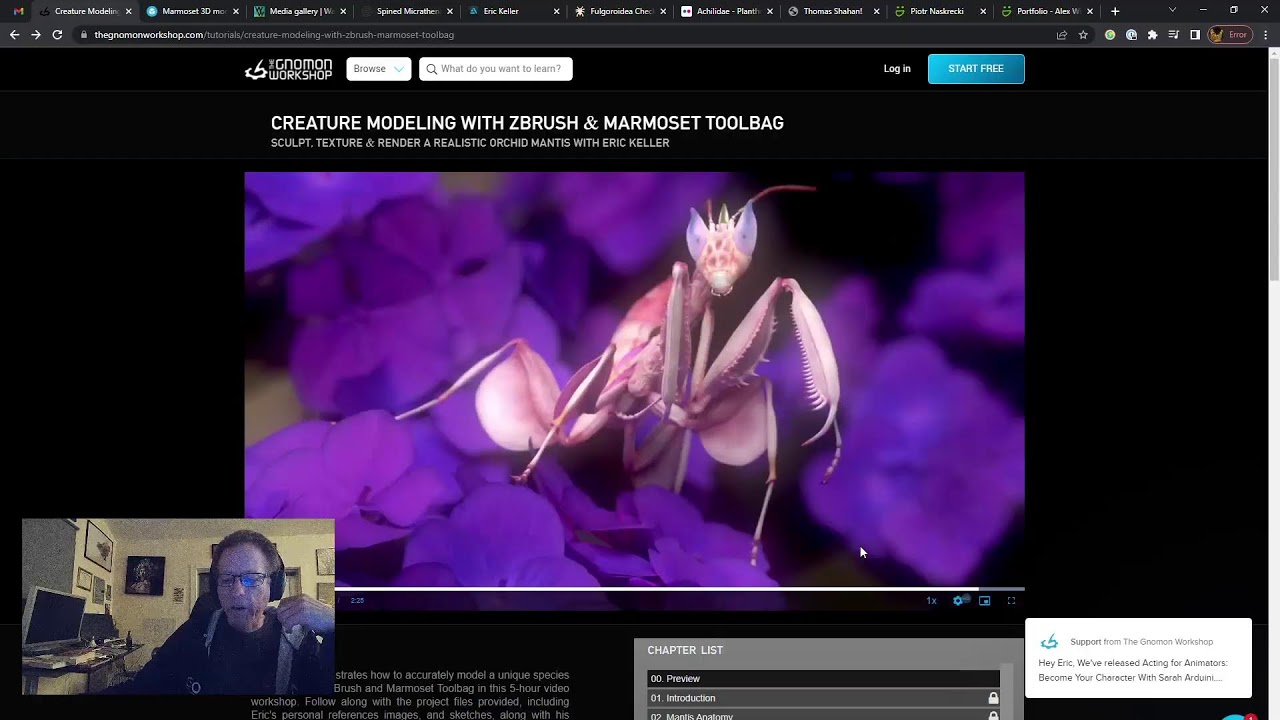1280x720 pixels.
Task: Switch to the Fulgoroidea Checklist browser tab
Action: coord(622,11)
